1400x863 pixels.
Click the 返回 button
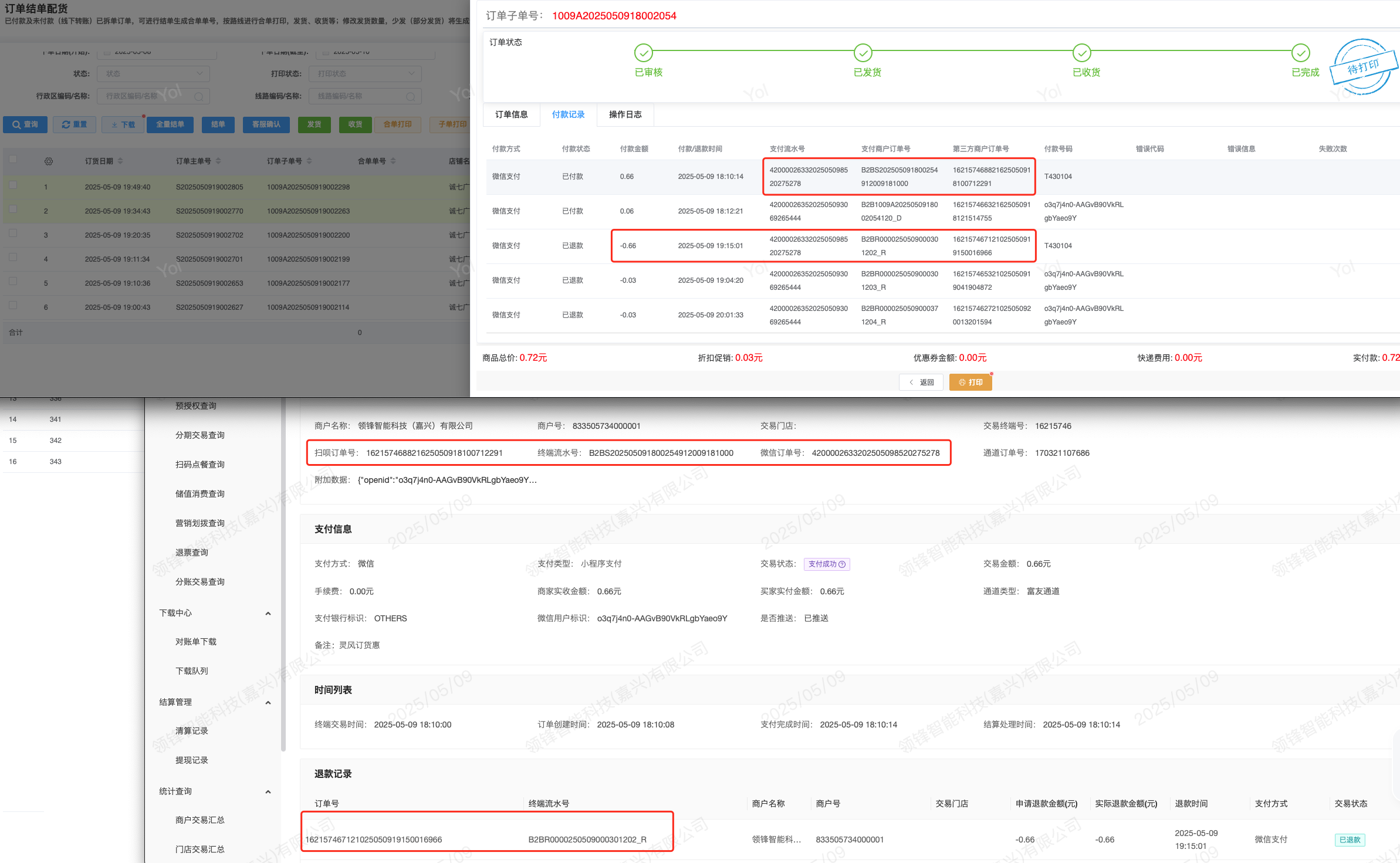coord(921,383)
